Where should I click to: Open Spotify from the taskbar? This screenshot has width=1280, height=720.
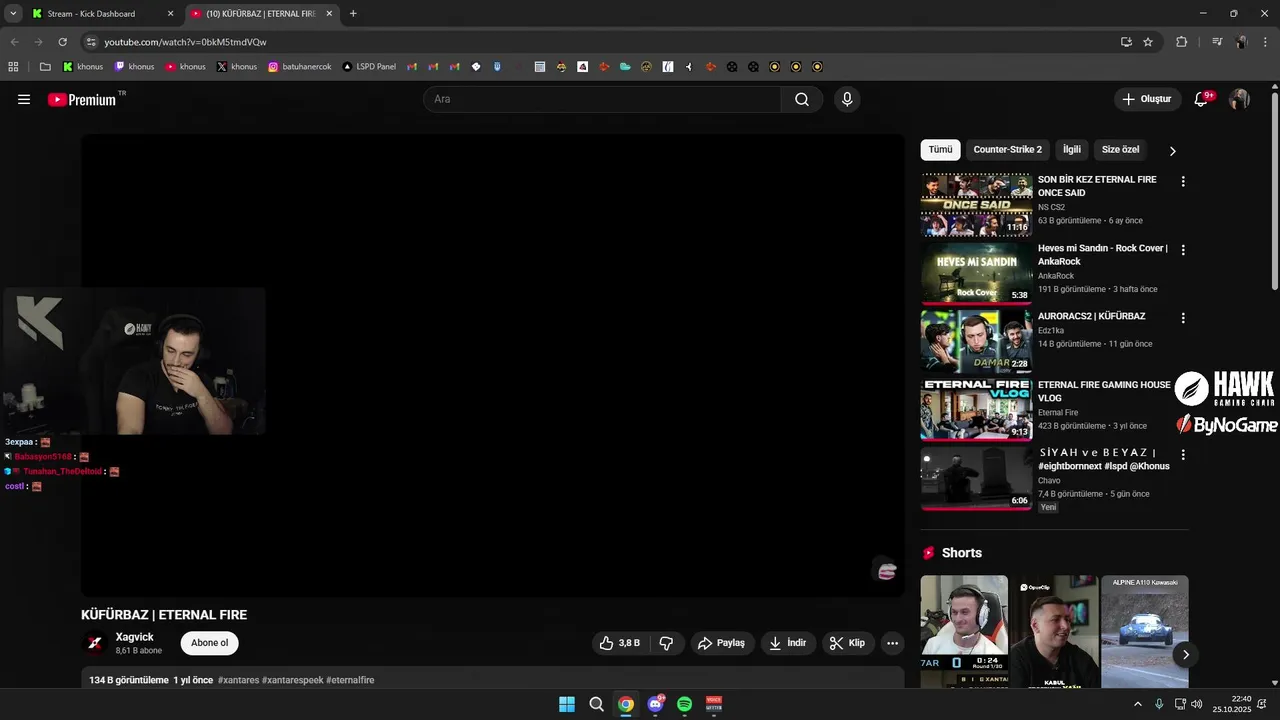click(685, 704)
